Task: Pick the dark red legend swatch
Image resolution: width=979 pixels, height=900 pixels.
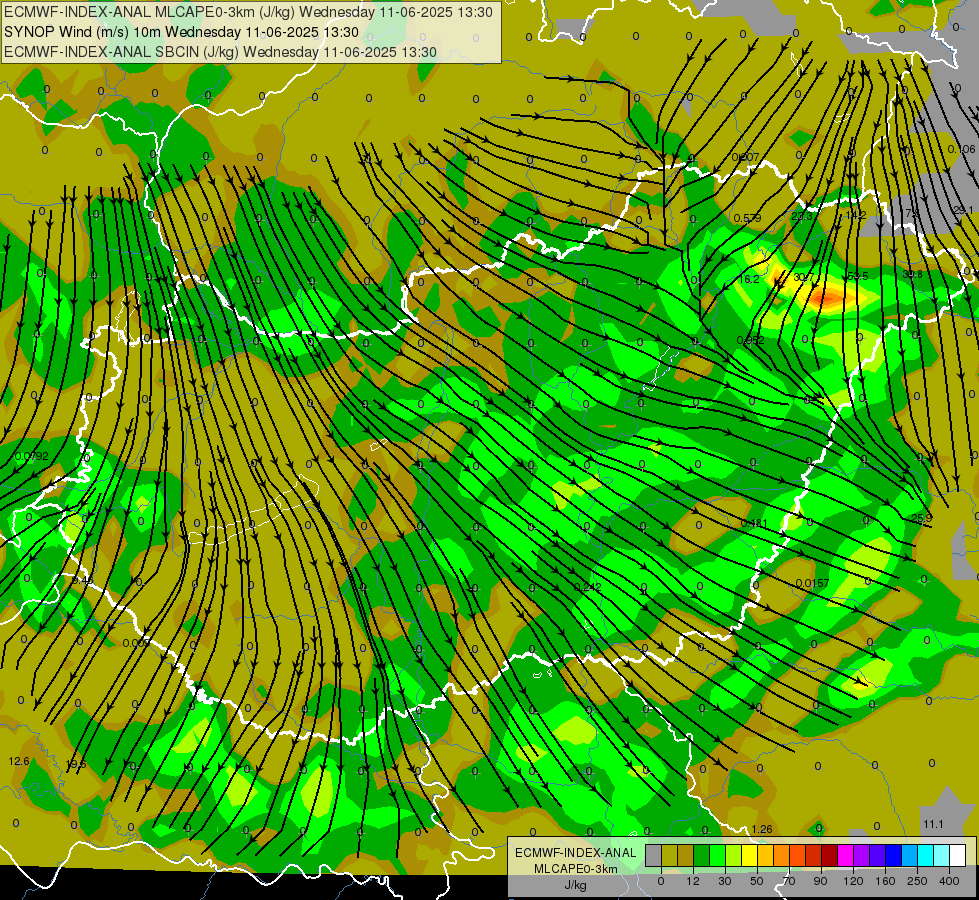Action: (x=830, y=855)
